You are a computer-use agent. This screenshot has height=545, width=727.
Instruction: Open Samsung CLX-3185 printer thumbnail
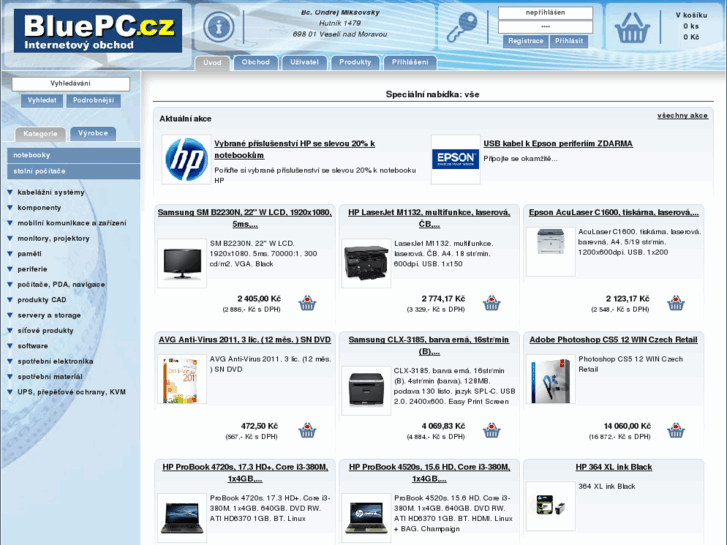[366, 391]
